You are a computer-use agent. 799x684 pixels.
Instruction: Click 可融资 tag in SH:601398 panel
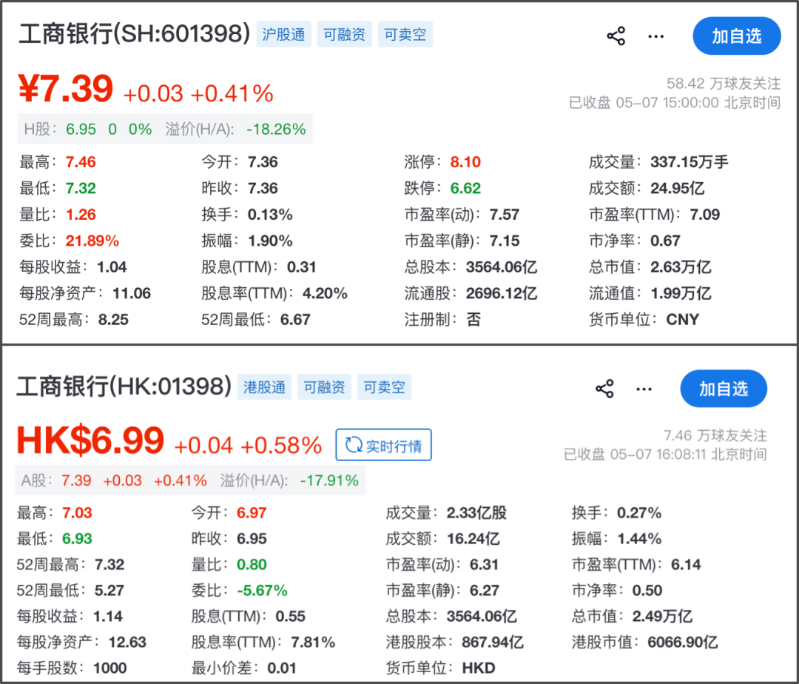pyautogui.click(x=344, y=34)
